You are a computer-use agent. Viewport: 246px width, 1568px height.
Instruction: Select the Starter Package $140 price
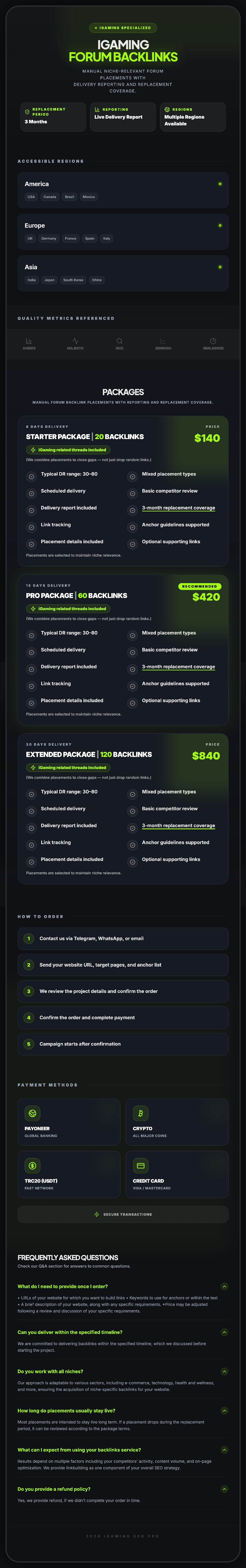click(207, 438)
